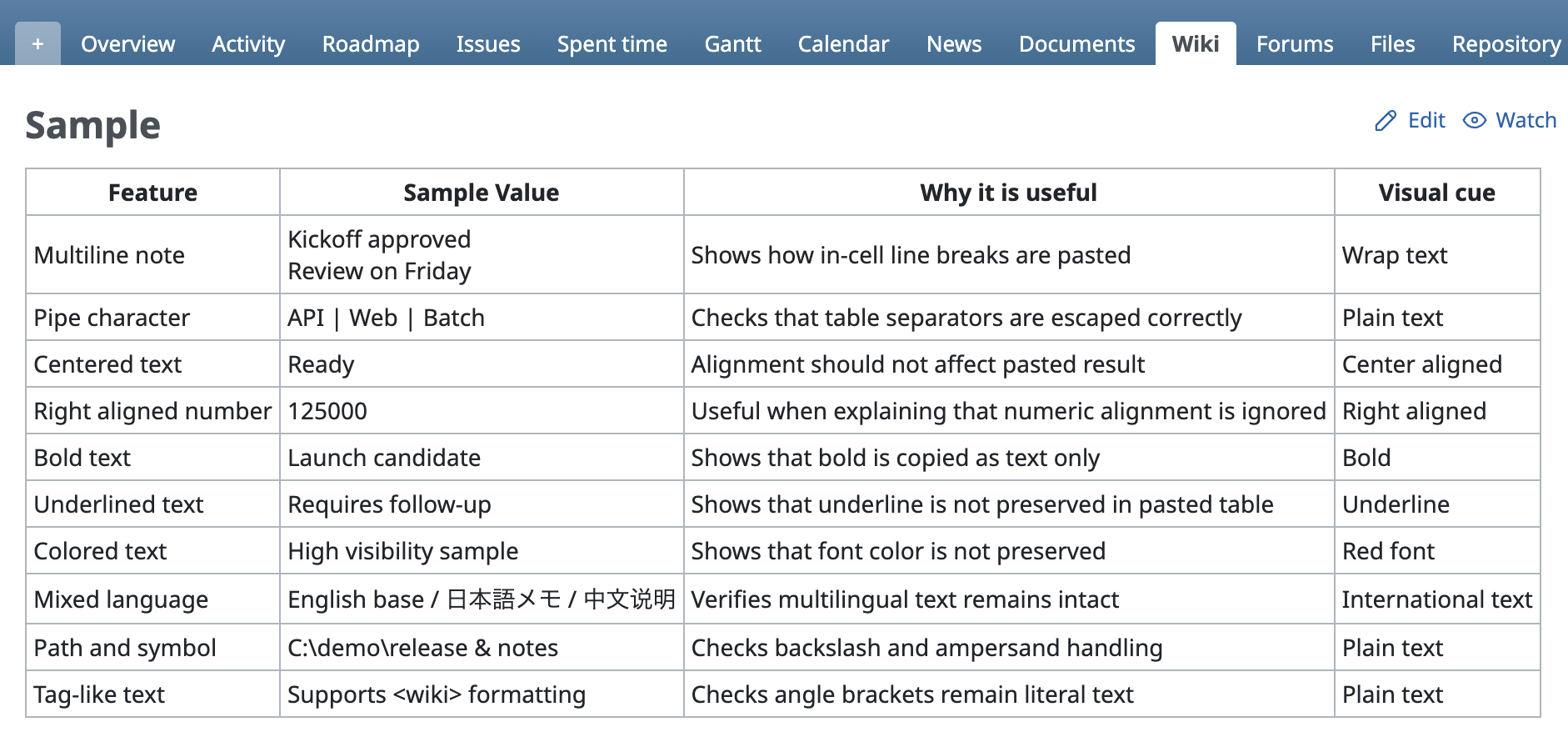Go to the Documents tab
The height and width of the screenshot is (742, 1568).
(x=1076, y=44)
